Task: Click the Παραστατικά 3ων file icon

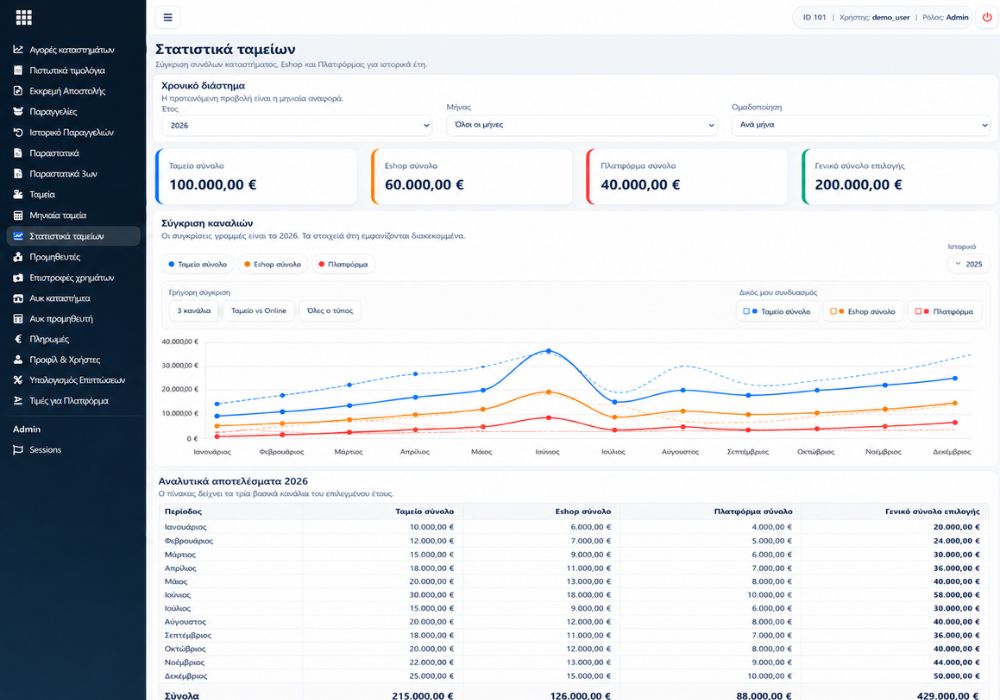Action: pyautogui.click(x=18, y=173)
